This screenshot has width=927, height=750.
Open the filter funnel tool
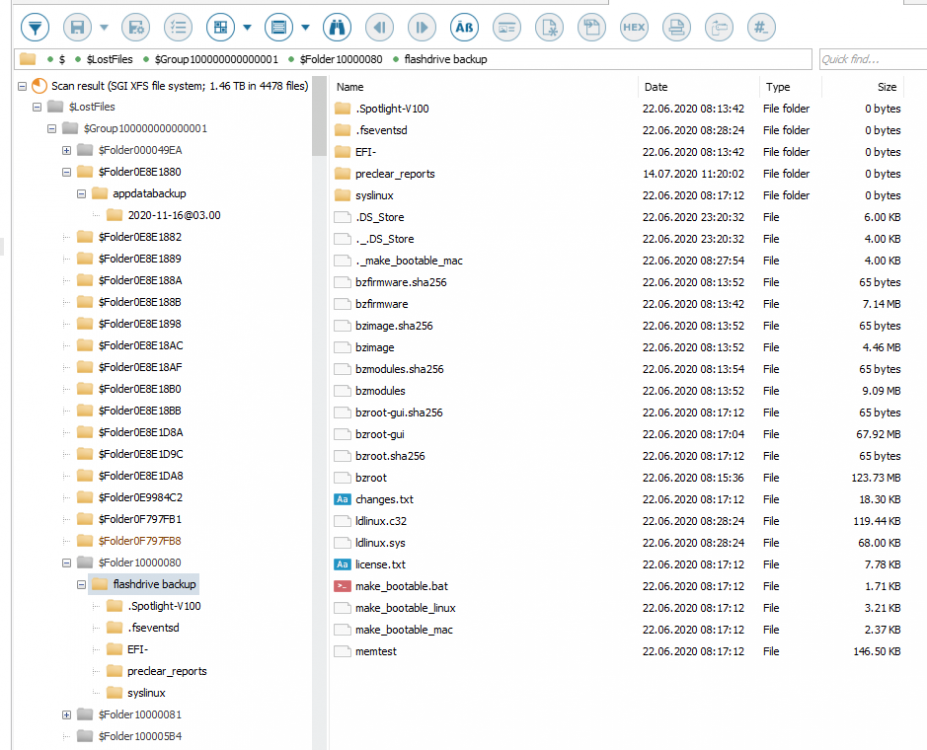pyautogui.click(x=35, y=27)
